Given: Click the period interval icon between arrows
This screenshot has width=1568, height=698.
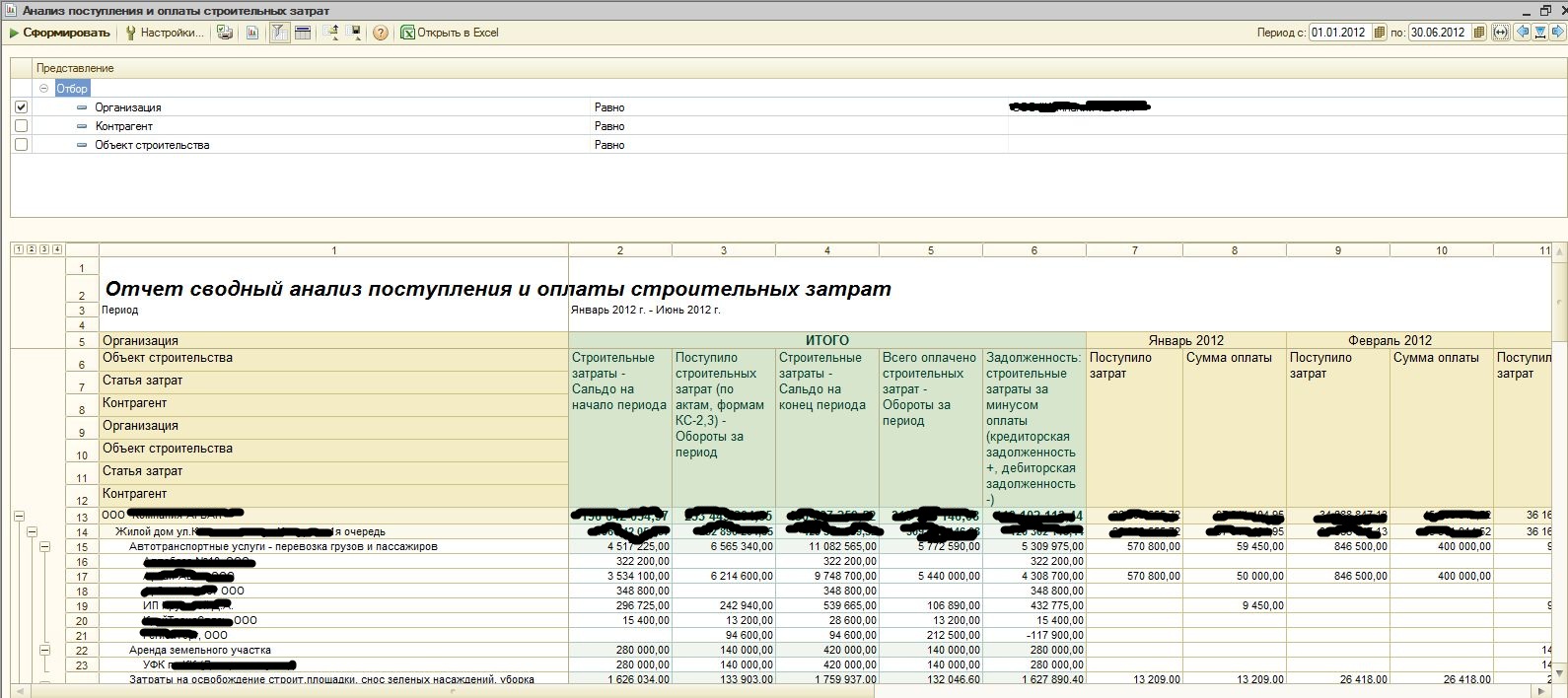Looking at the screenshot, I should [1540, 33].
